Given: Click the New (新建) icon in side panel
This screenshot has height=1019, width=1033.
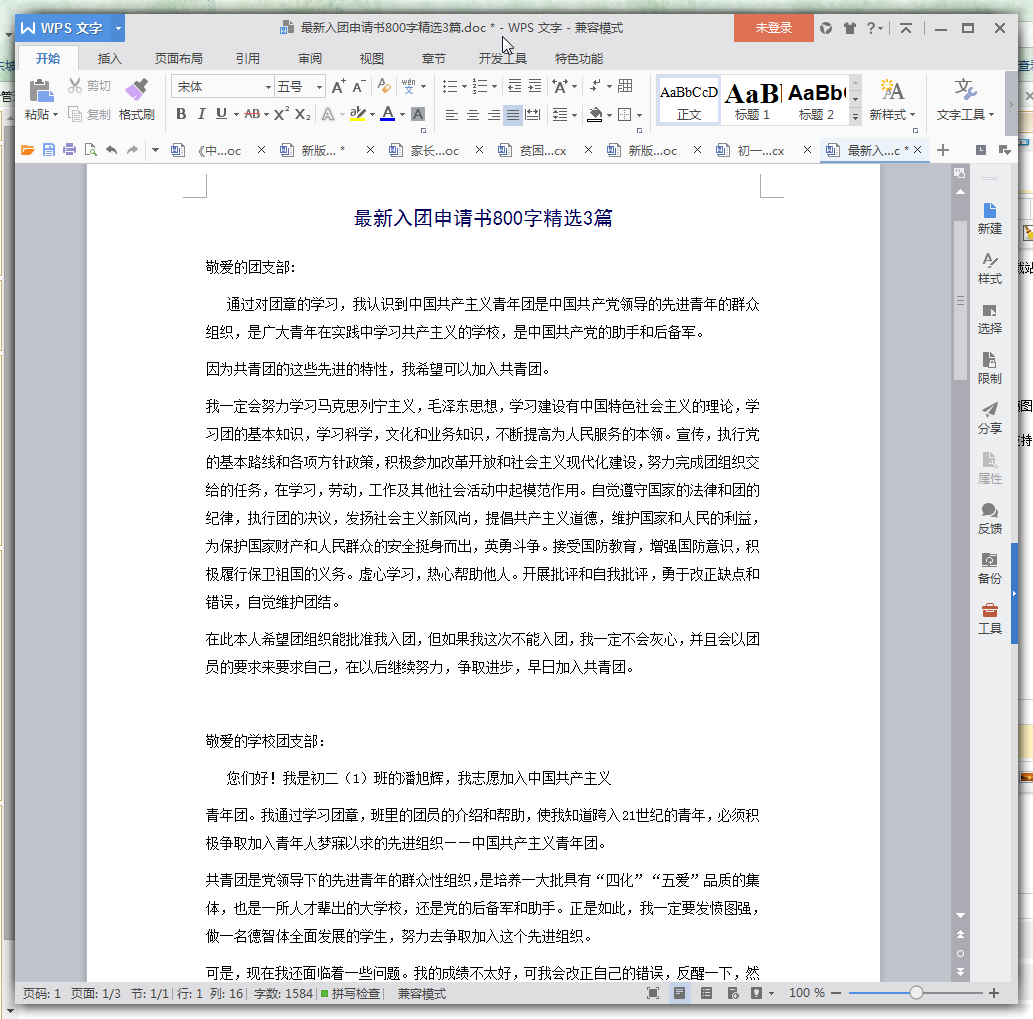Looking at the screenshot, I should coord(990,219).
